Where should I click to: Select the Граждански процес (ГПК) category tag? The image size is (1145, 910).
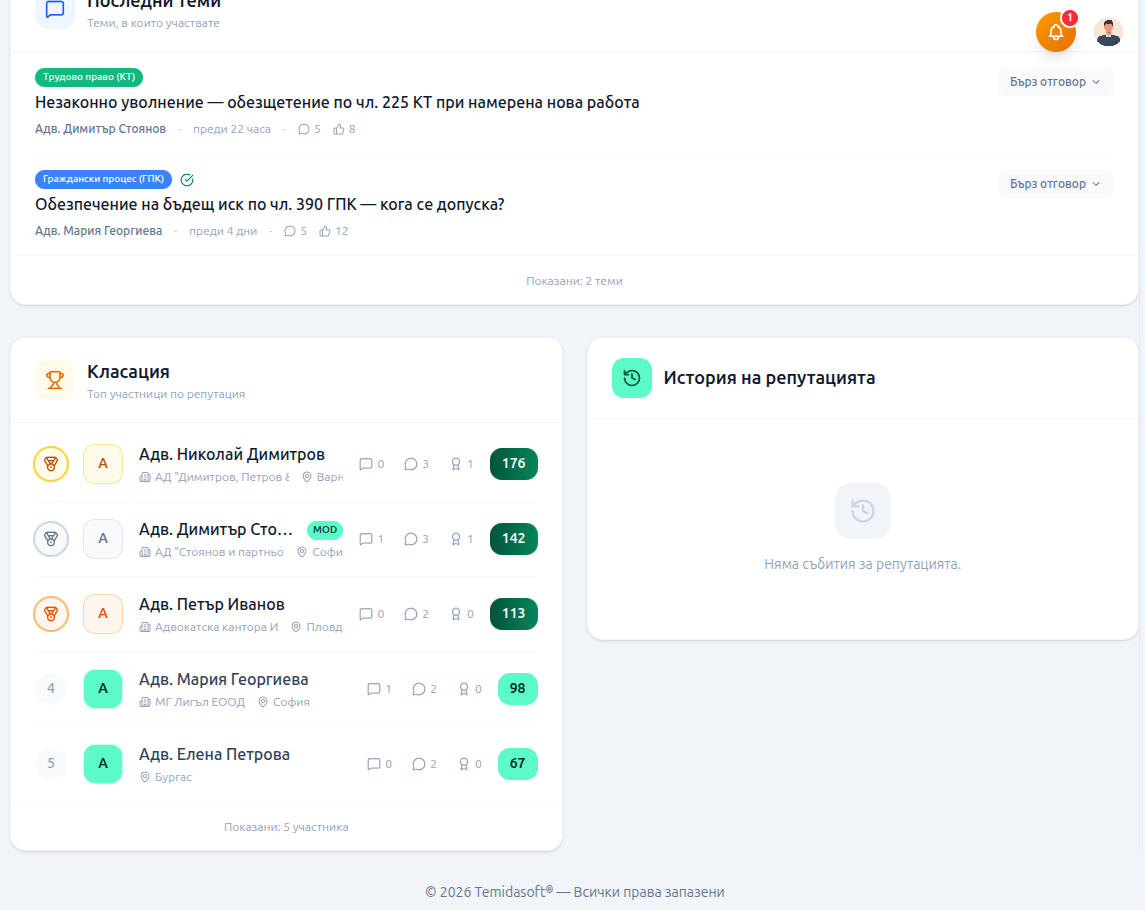click(103, 179)
